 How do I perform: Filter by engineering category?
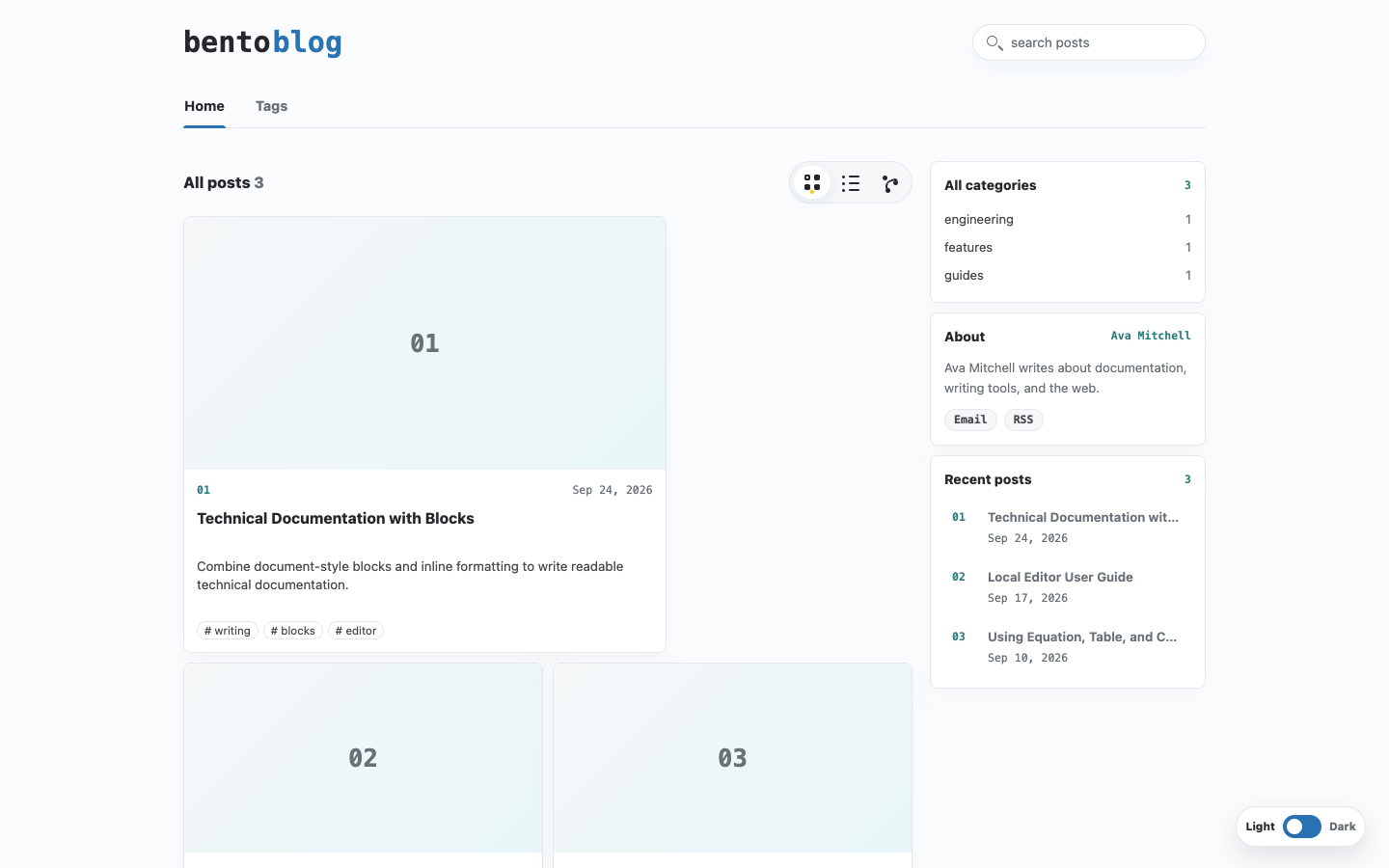click(x=1068, y=219)
